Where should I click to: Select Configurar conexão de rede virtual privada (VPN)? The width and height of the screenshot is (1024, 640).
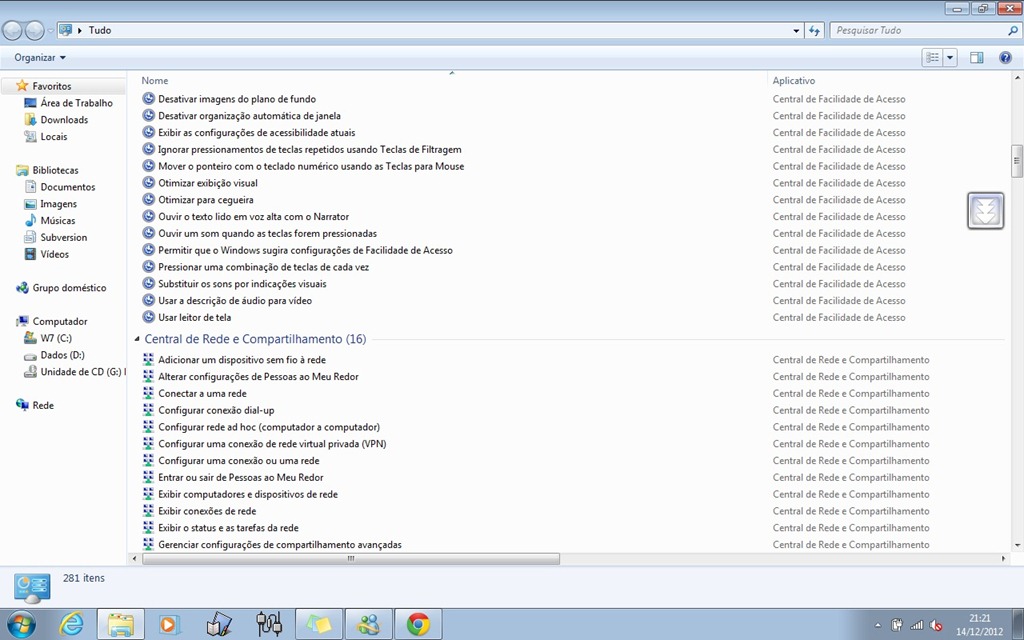pos(272,444)
